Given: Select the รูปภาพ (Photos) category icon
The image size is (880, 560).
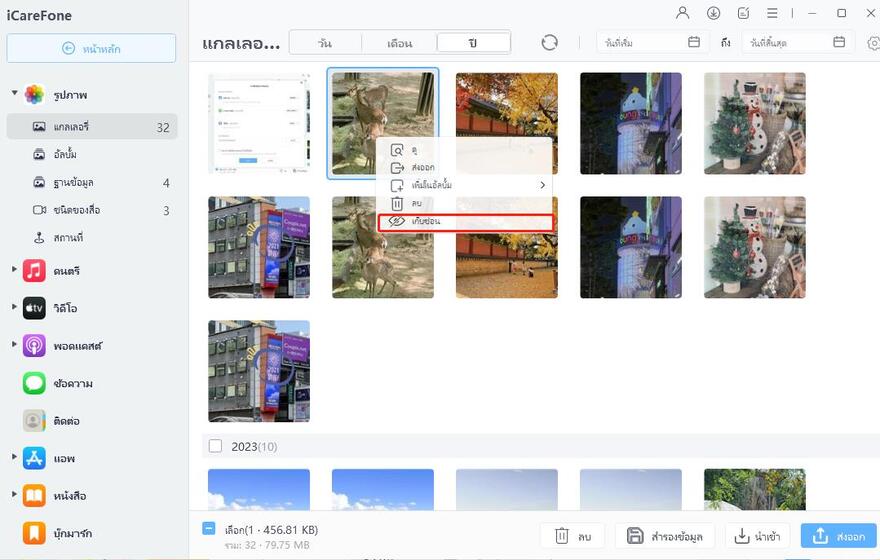Looking at the screenshot, I should pos(34,94).
